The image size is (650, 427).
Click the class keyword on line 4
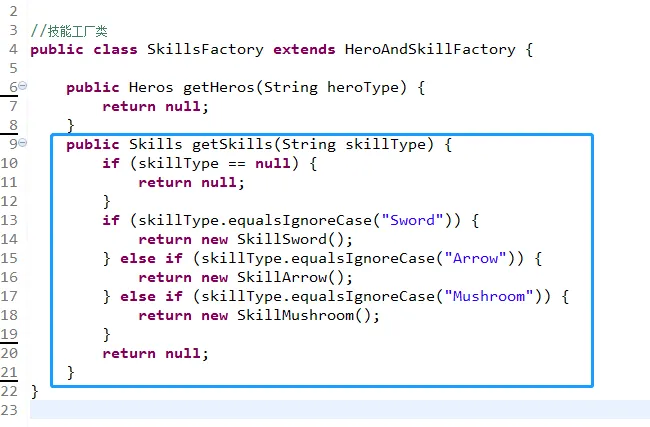pos(115,49)
